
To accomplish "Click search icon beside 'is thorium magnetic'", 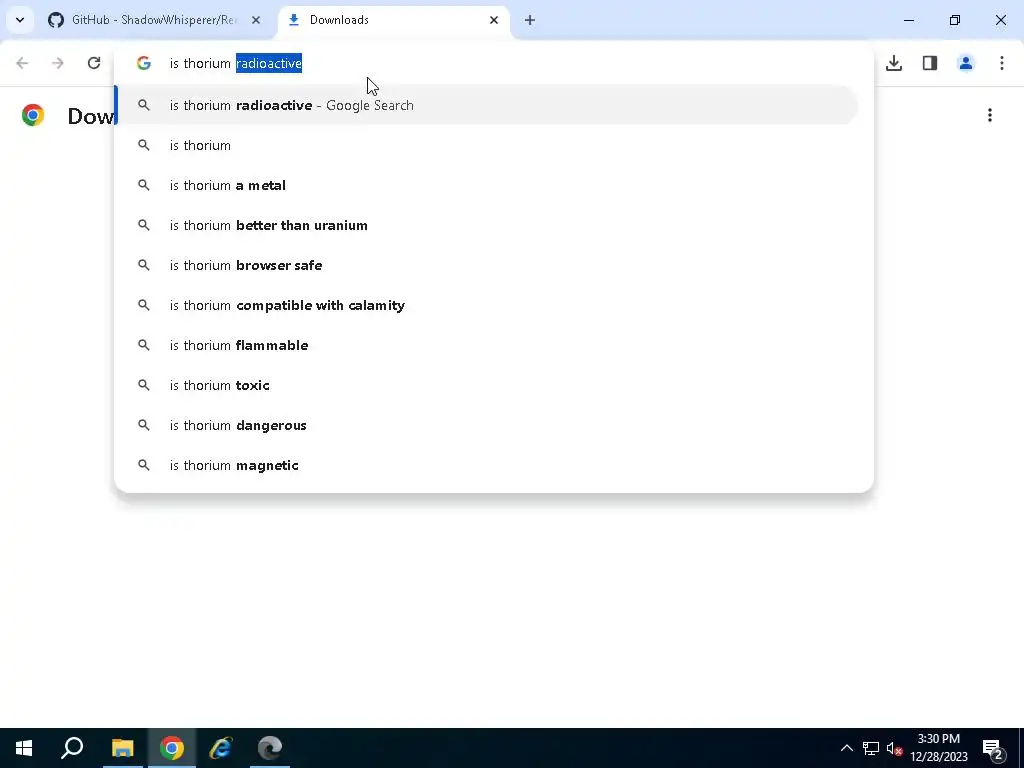I will [x=144, y=465].
